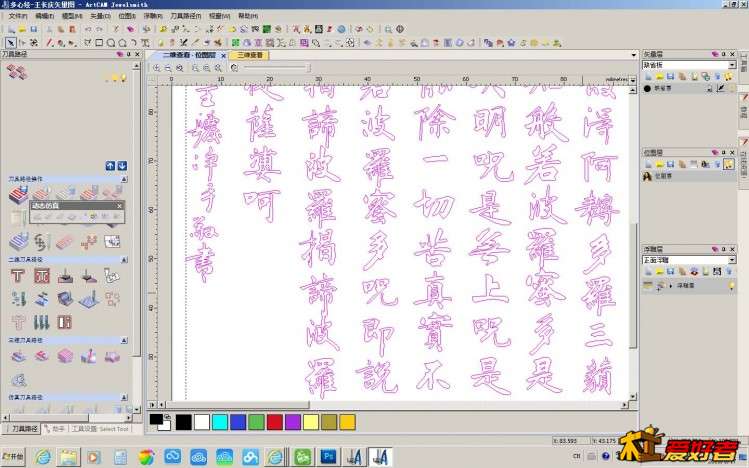Choose the Node Editing tool

point(22,43)
